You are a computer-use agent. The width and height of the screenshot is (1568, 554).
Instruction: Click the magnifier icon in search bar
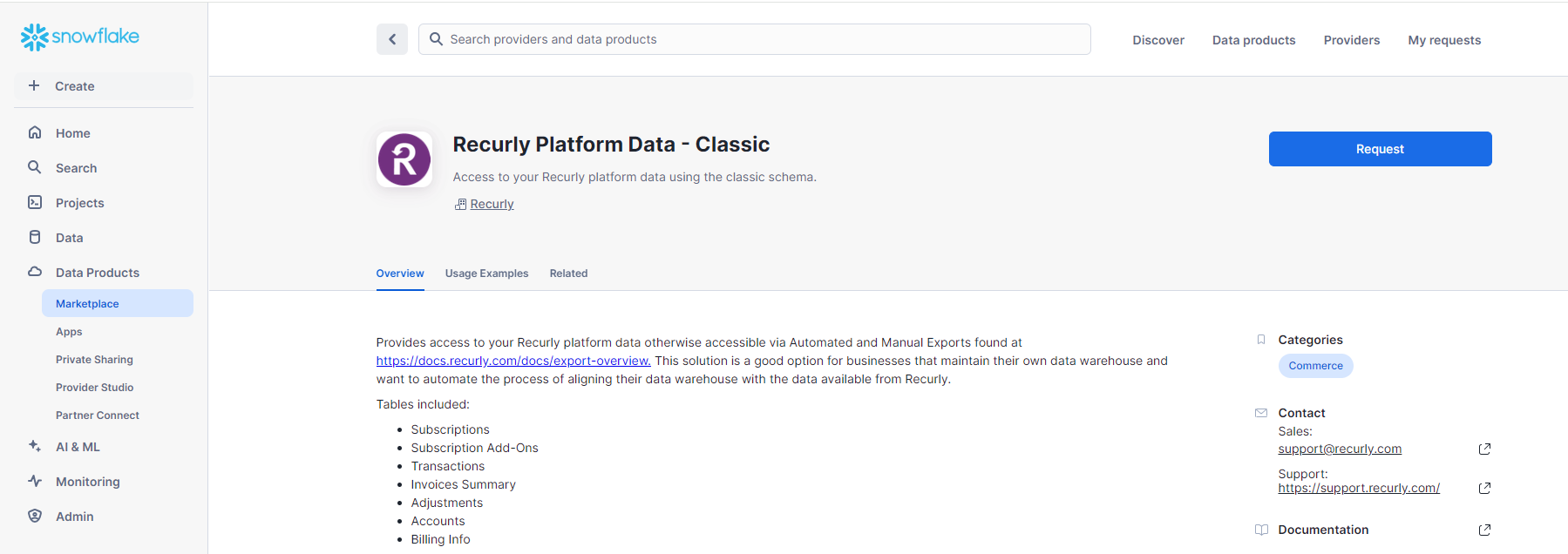[x=436, y=39]
